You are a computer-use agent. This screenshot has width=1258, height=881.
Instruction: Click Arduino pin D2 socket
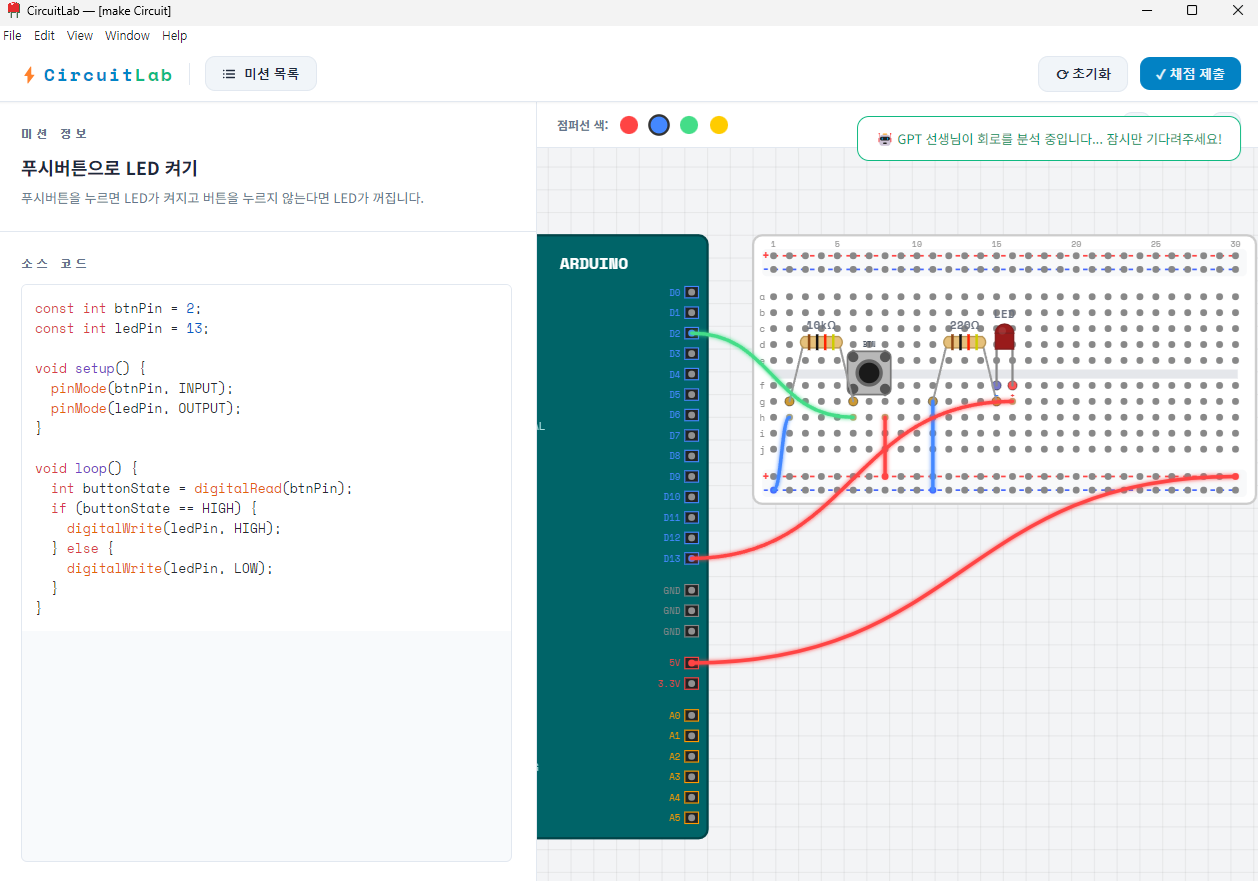click(691, 333)
